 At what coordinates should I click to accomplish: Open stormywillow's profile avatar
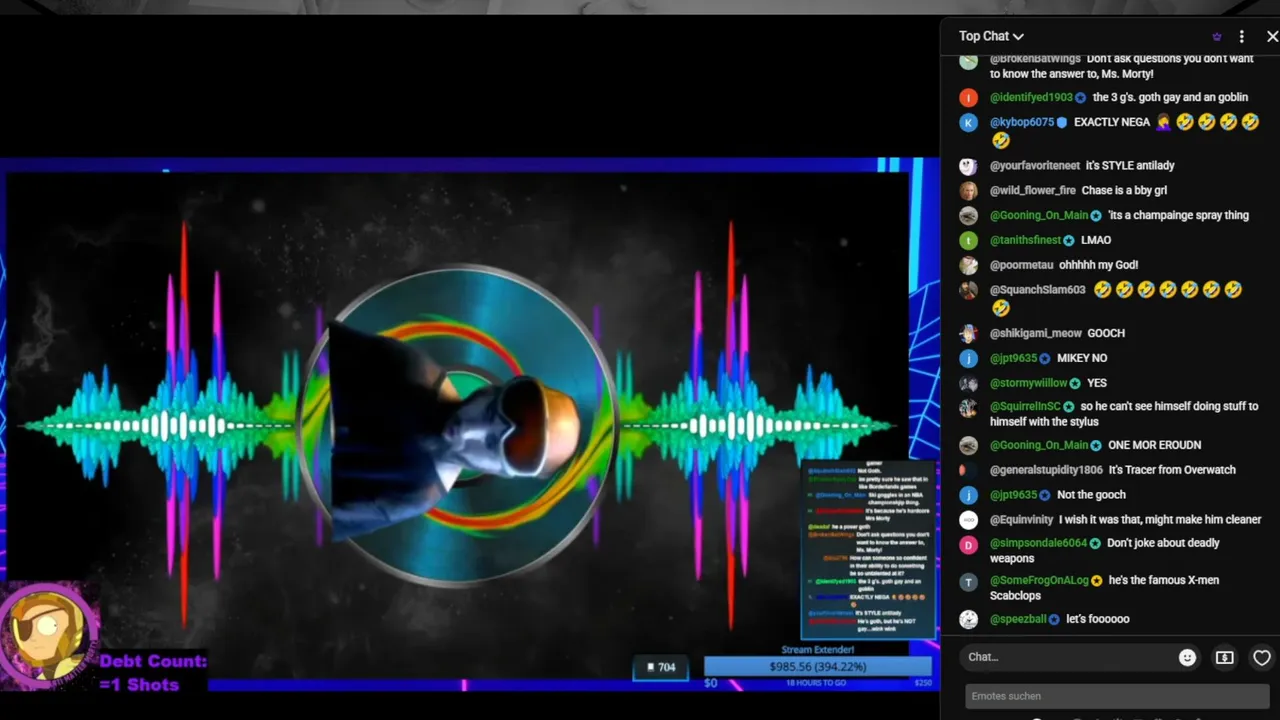[x=968, y=384]
